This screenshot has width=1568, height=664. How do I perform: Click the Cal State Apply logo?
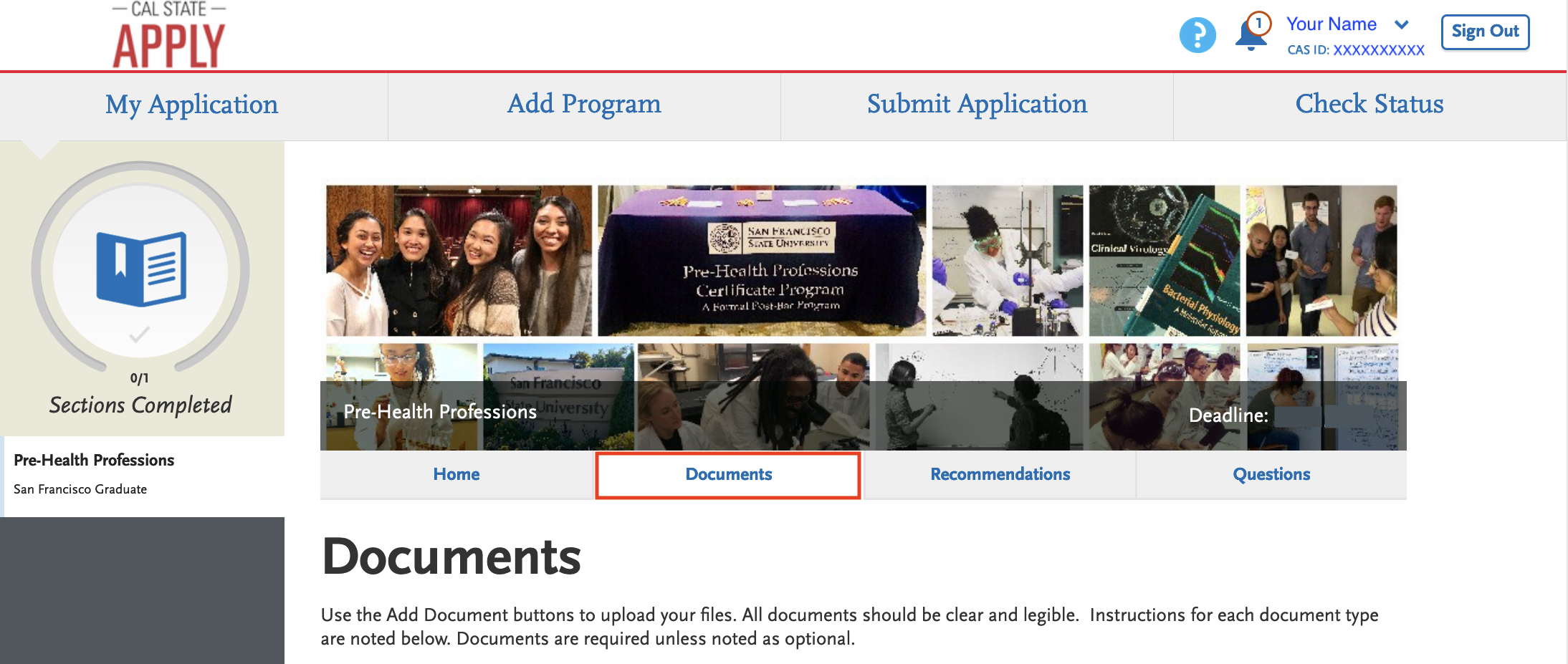[x=169, y=34]
